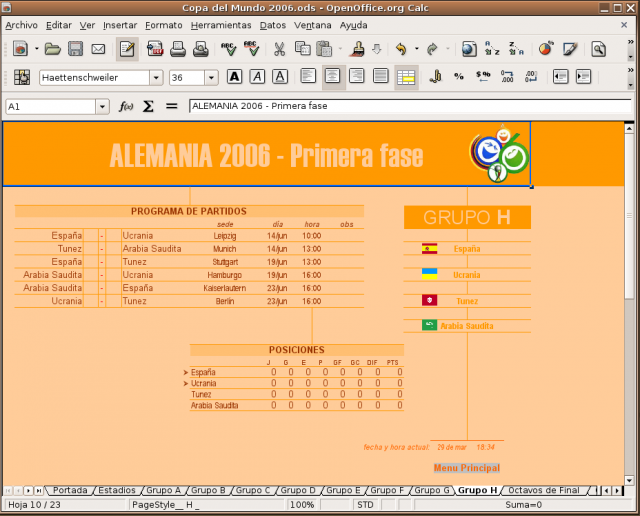Decrease indent icon
The image size is (640, 516).
560,76
